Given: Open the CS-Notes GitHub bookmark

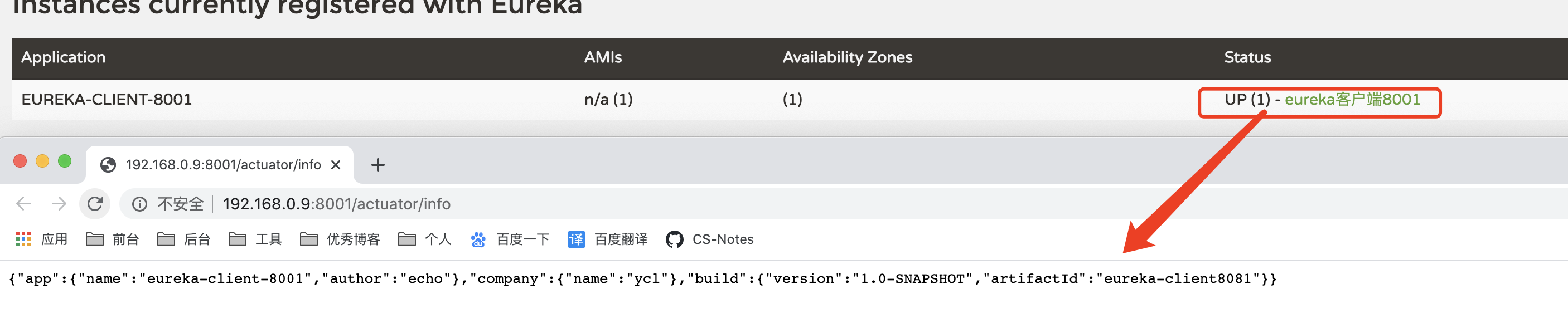Looking at the screenshot, I should point(710,239).
